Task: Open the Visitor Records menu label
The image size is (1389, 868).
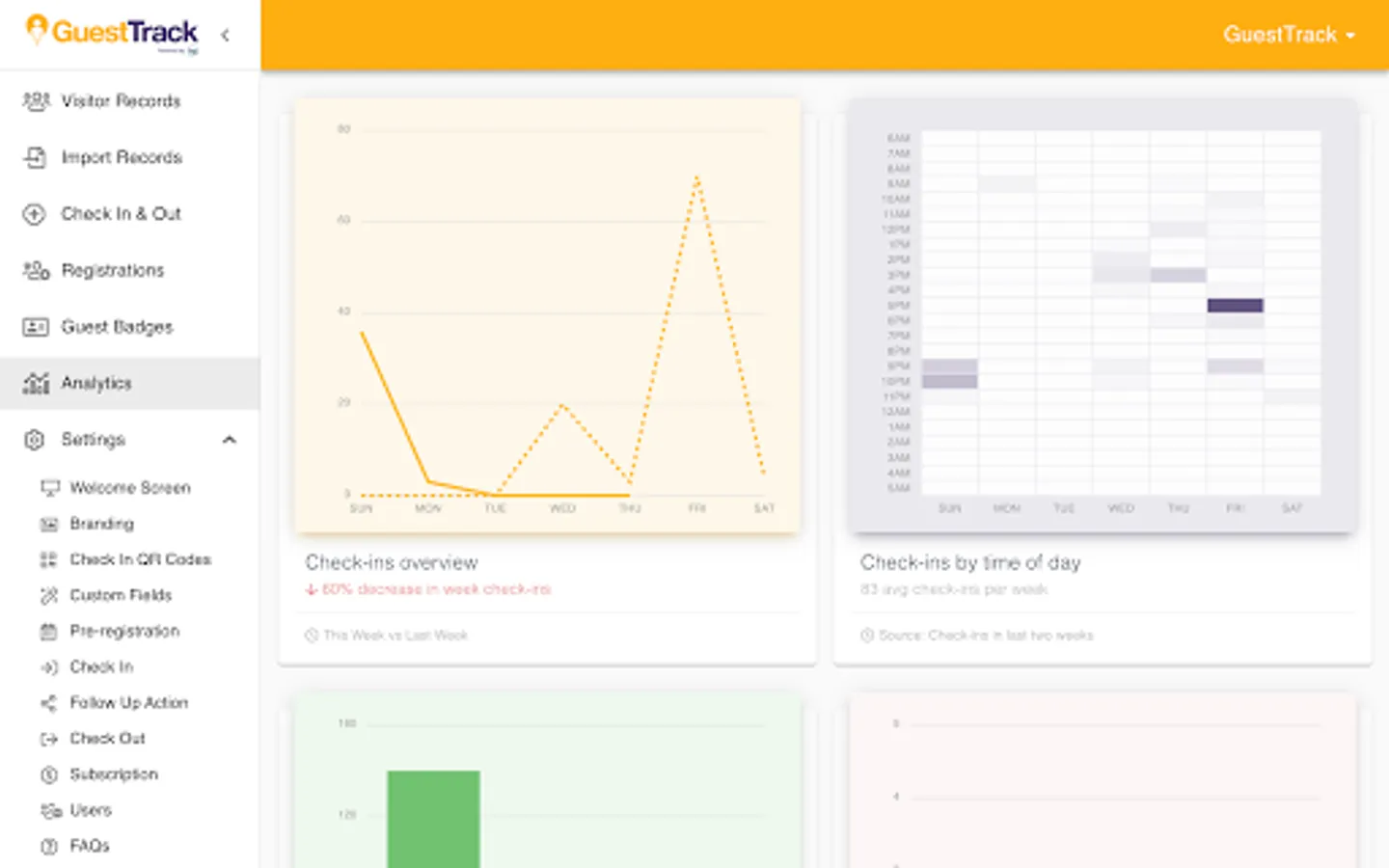Action: tap(121, 100)
